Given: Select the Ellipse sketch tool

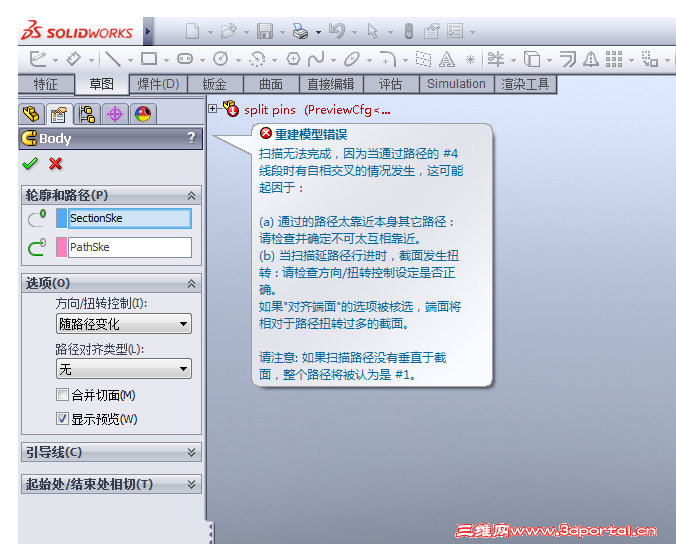Looking at the screenshot, I should (352, 59).
